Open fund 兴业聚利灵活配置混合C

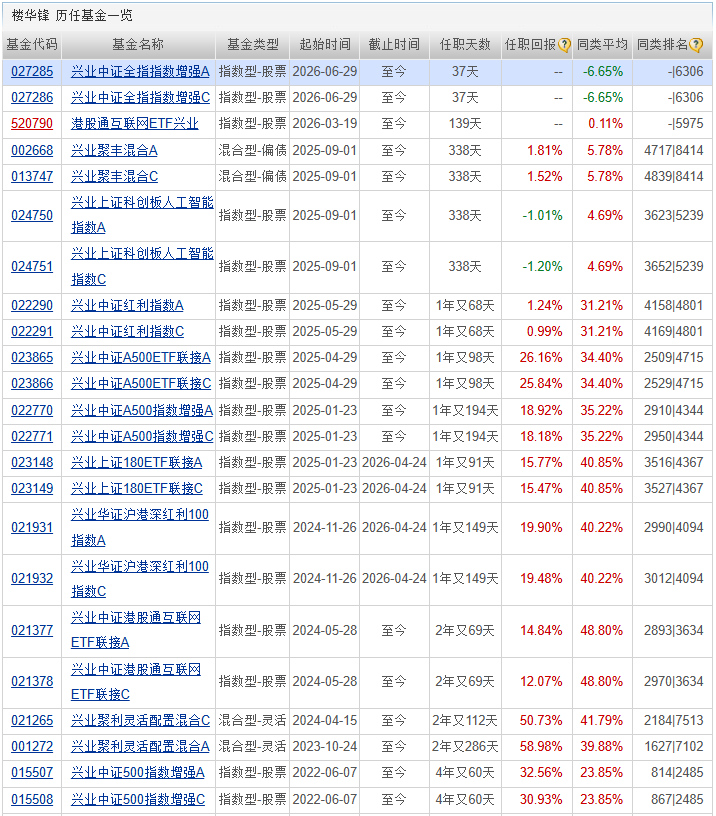(x=140, y=721)
